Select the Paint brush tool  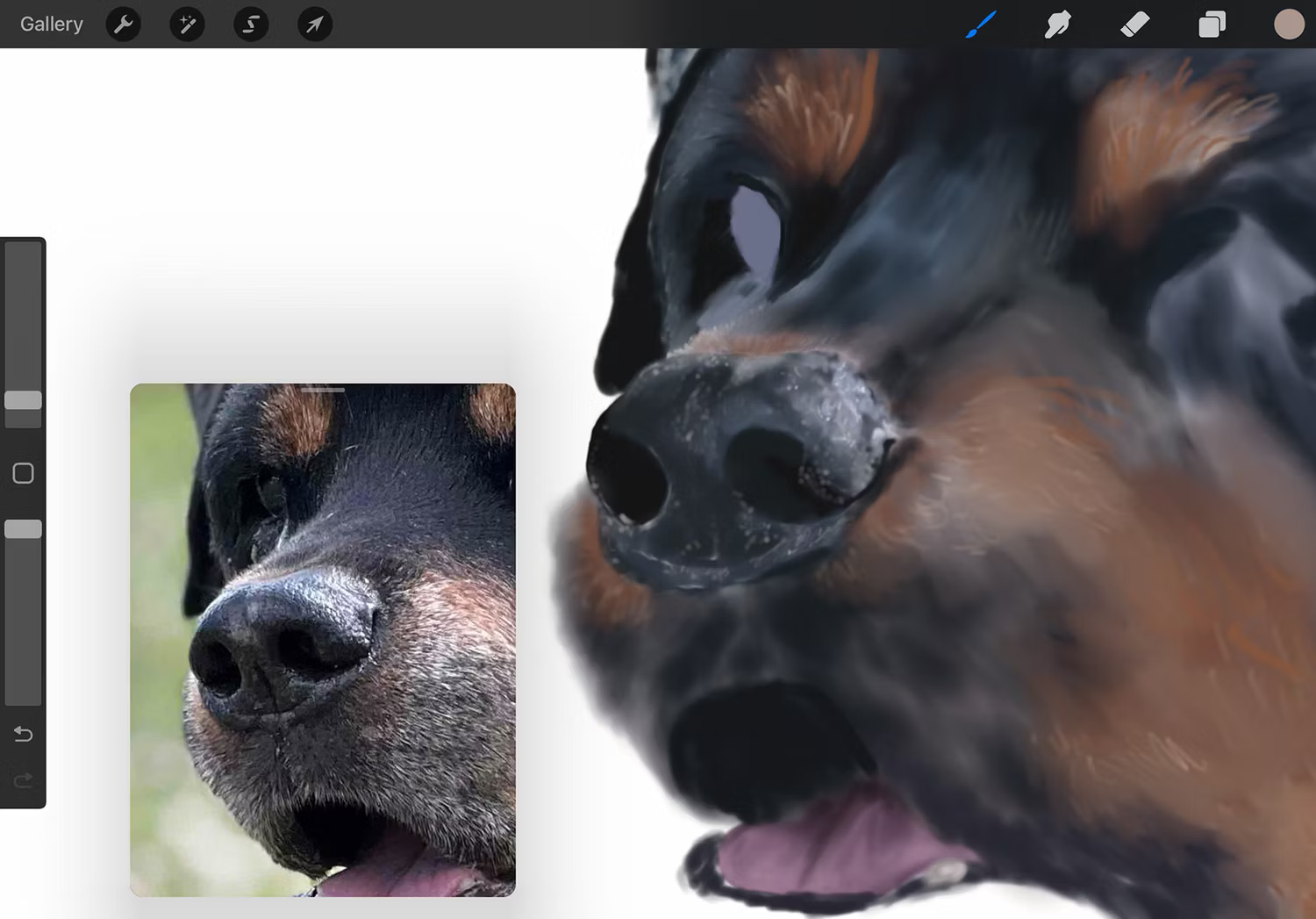(980, 24)
